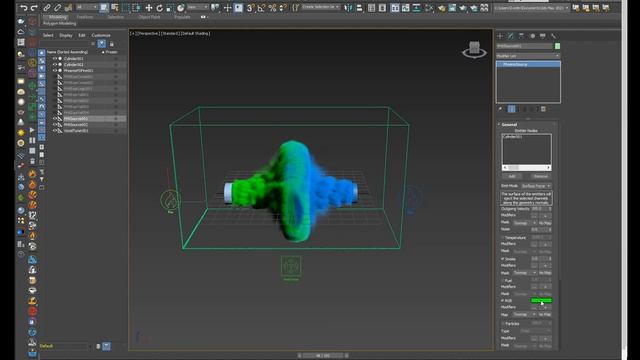Click the play arrow icon in the left toolbar
Image resolution: width=640 pixels, height=360 pixels.
(x=32, y=130)
